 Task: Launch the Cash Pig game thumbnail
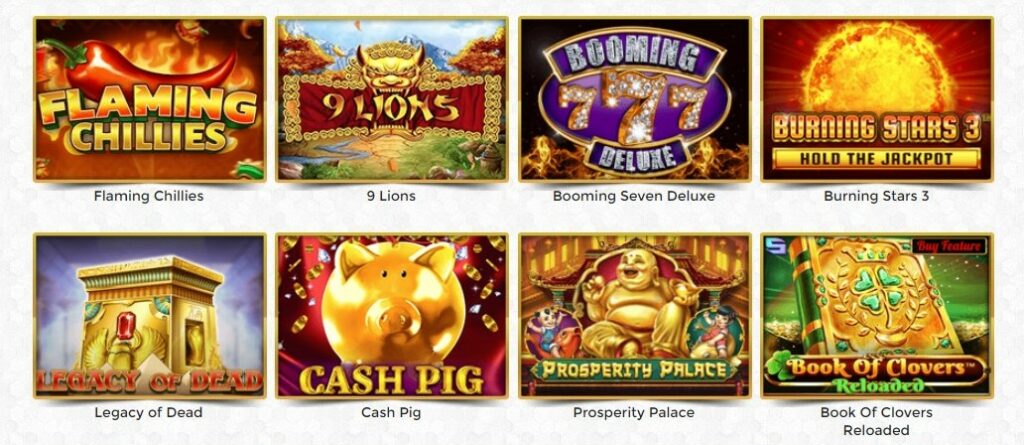click(x=391, y=316)
